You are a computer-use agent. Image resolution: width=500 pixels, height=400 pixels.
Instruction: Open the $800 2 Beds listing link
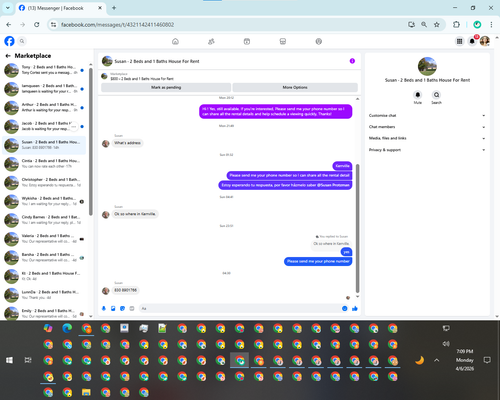(142, 79)
